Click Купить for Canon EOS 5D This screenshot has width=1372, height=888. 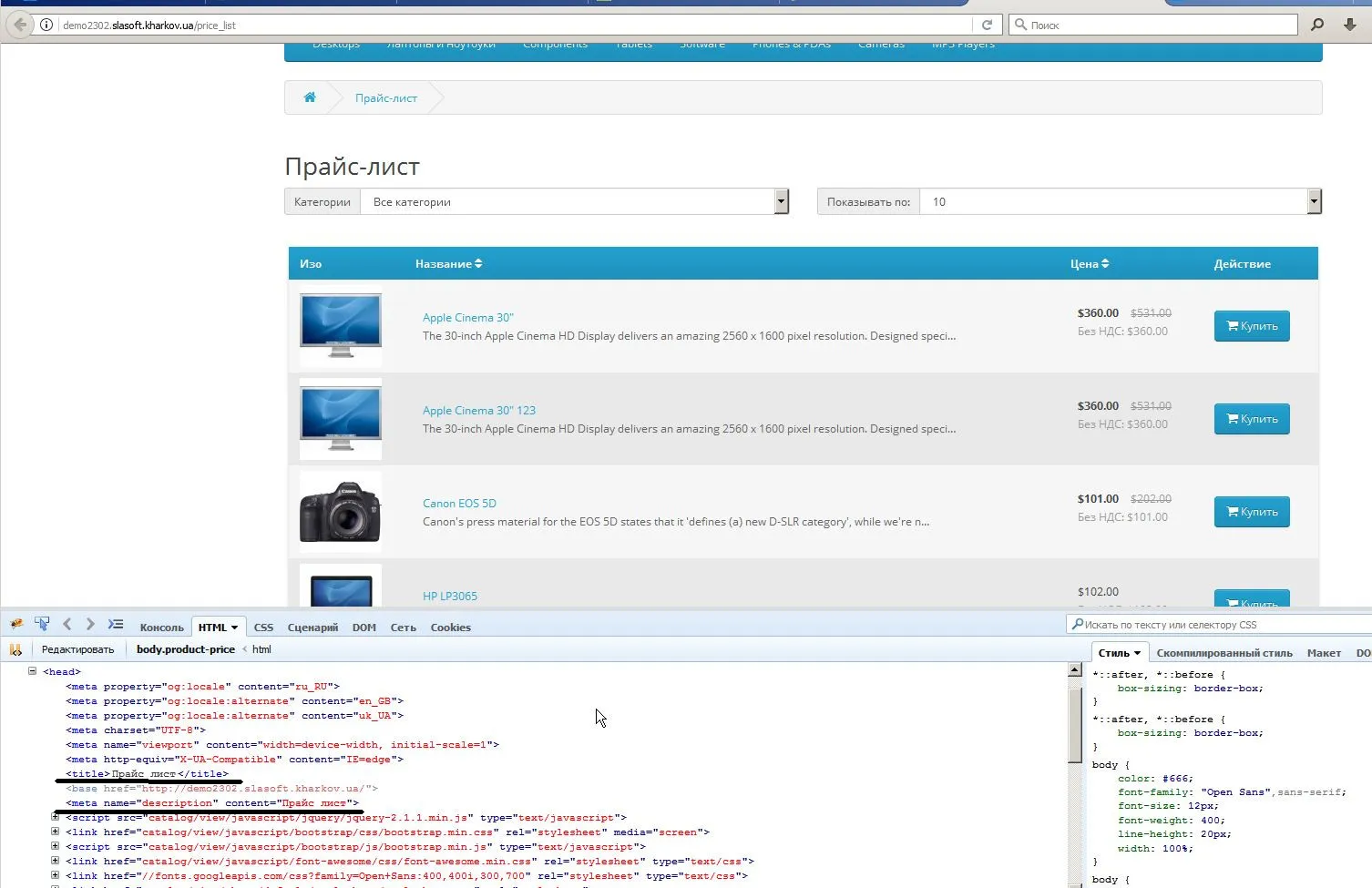coord(1251,512)
